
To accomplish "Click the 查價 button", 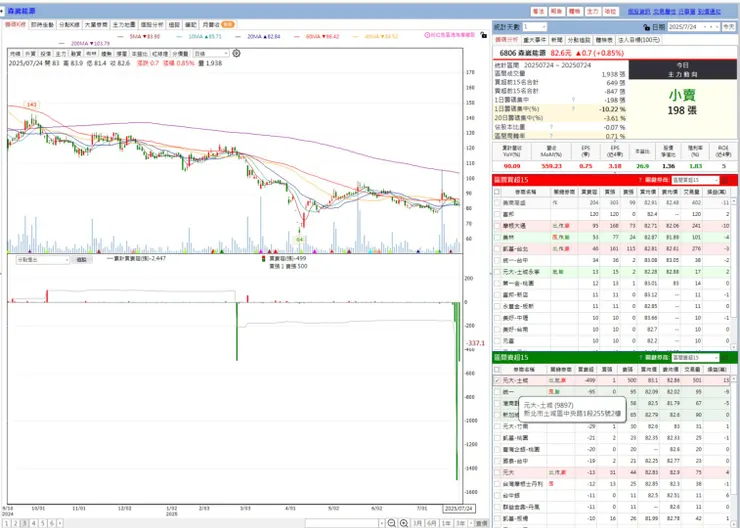I will [x=481, y=523].
